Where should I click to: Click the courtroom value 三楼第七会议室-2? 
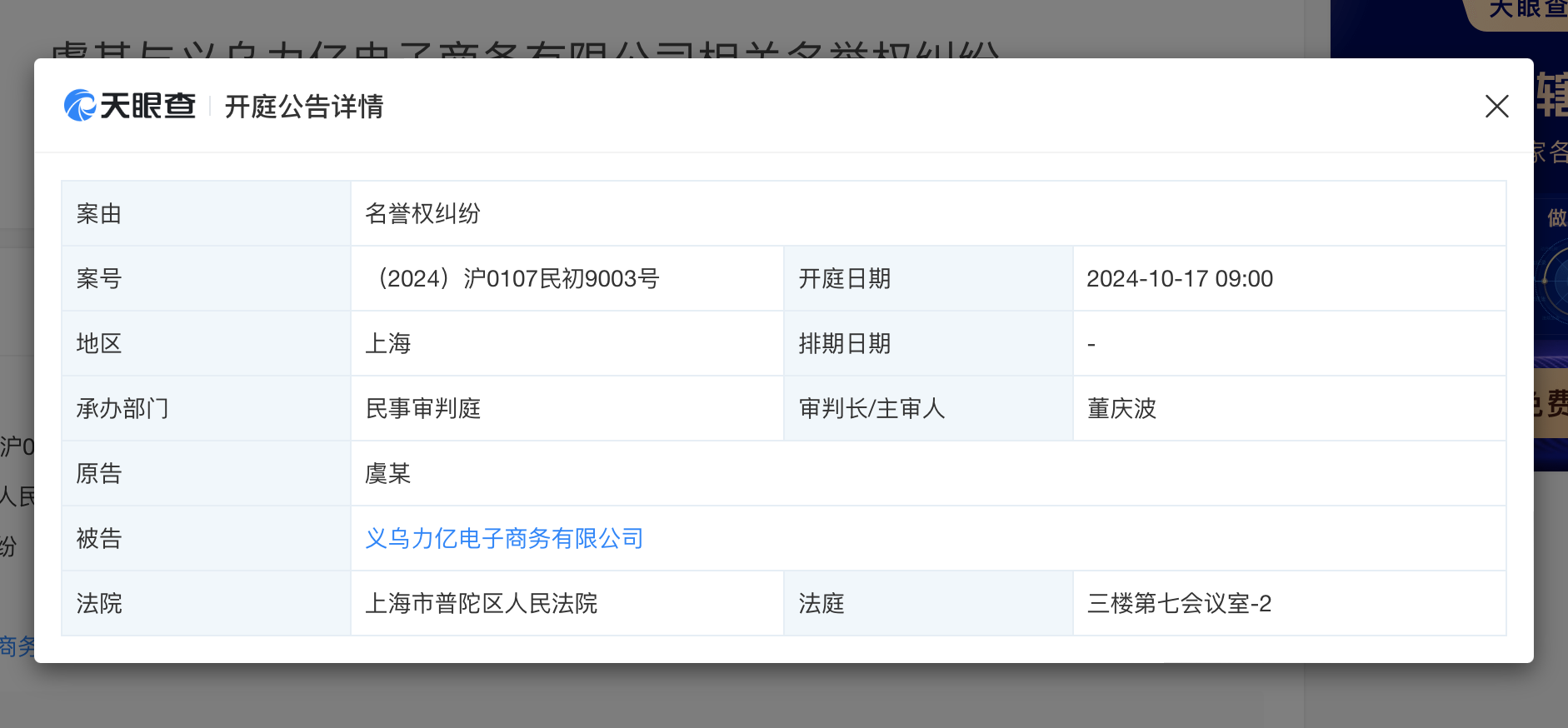[1179, 604]
